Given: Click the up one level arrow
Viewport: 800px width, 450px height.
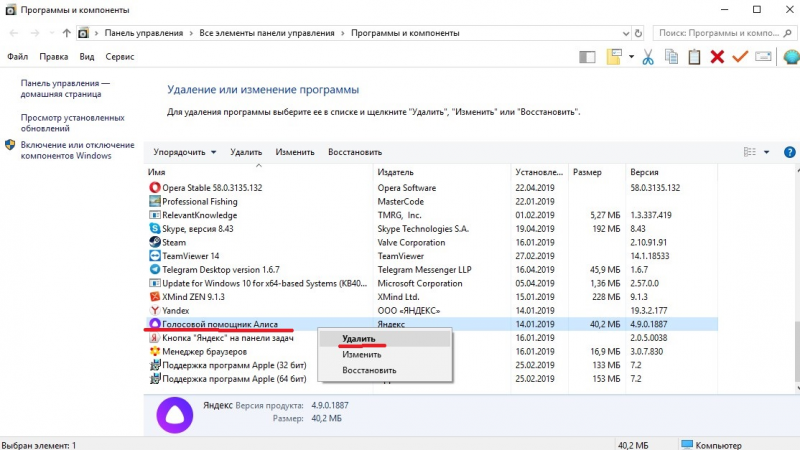Looking at the screenshot, I should click(x=66, y=33).
